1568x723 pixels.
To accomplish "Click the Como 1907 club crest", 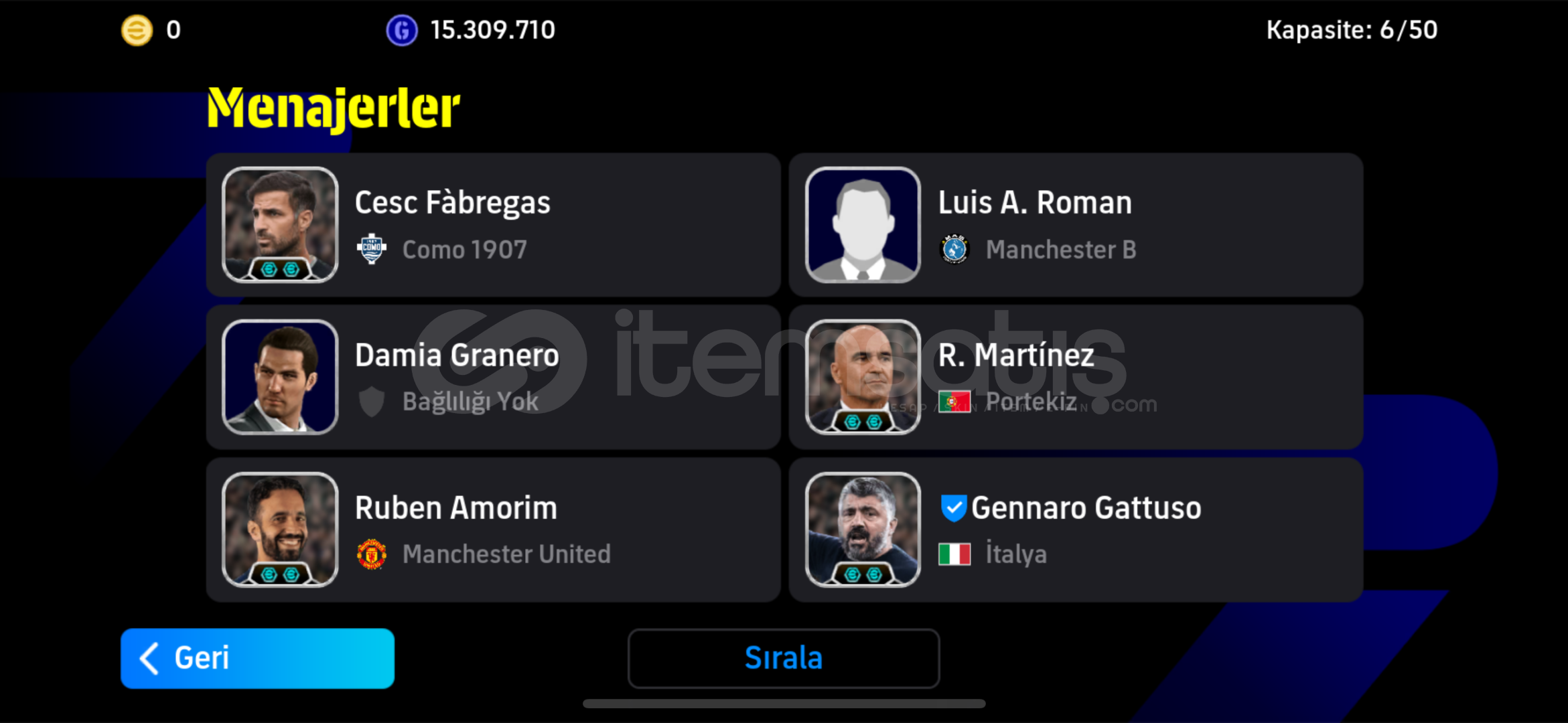I will [372, 250].
